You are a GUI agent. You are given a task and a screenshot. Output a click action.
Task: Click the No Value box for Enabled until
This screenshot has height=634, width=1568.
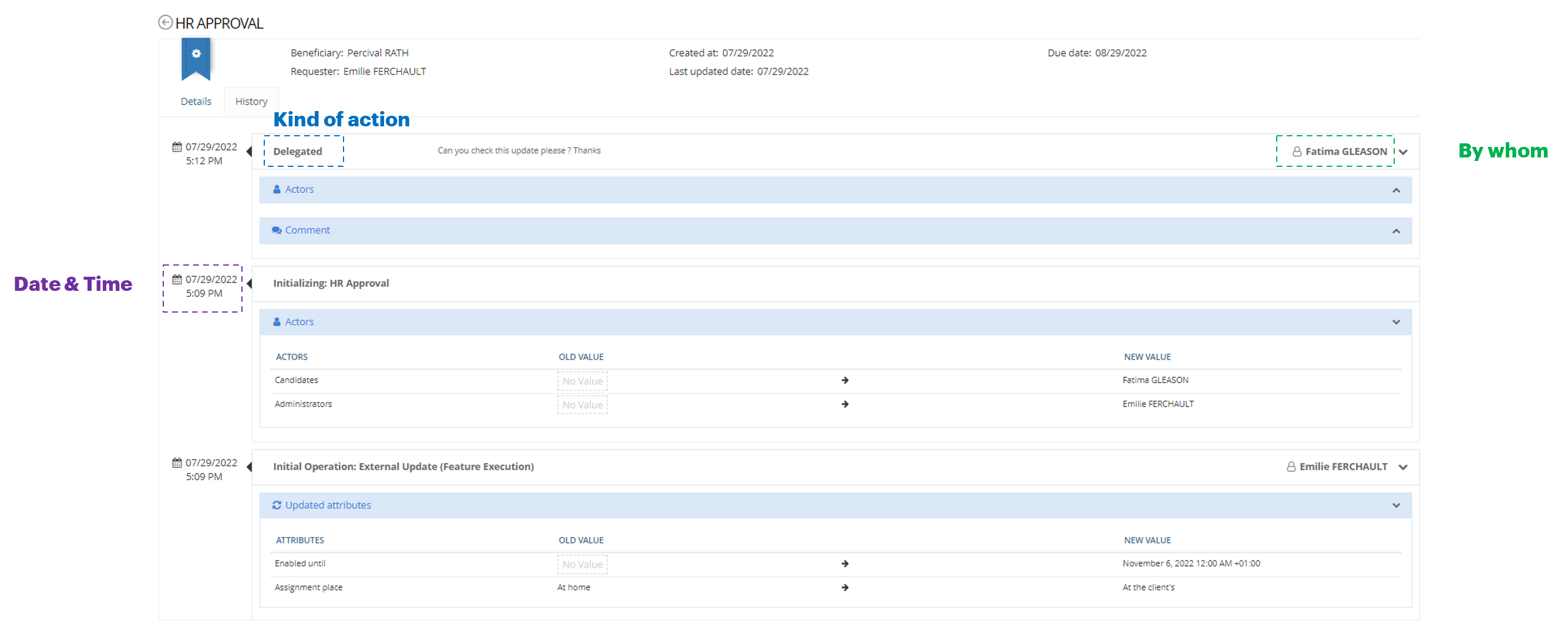pos(582,564)
